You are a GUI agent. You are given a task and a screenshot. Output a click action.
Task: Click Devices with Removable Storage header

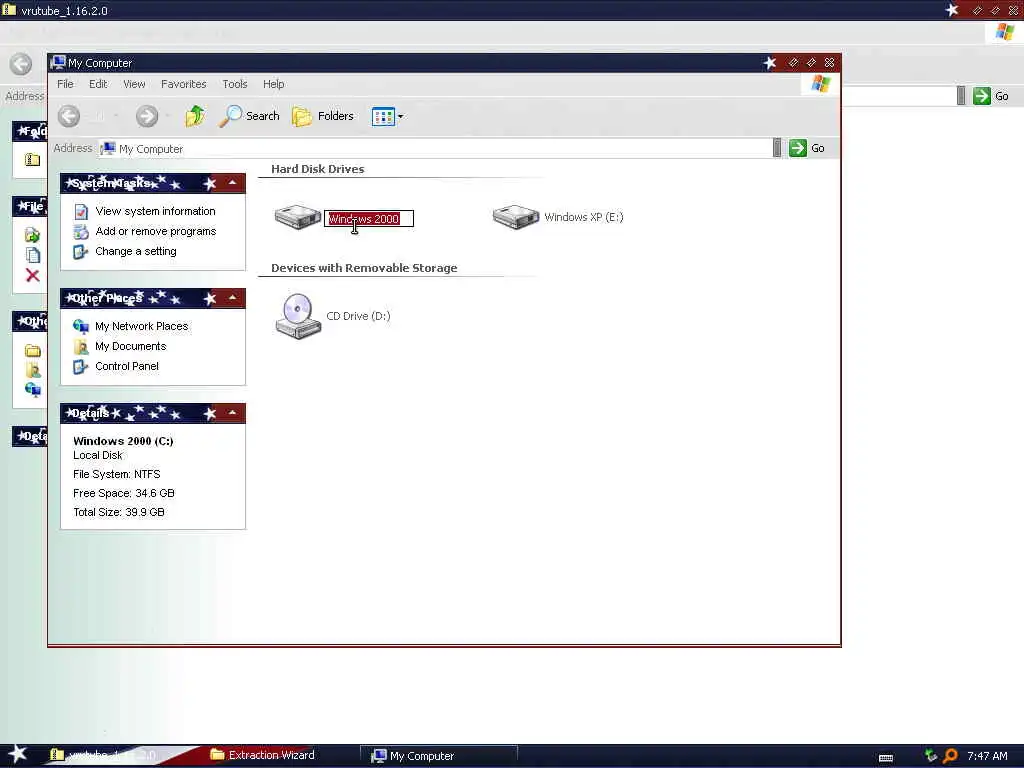pos(364,268)
